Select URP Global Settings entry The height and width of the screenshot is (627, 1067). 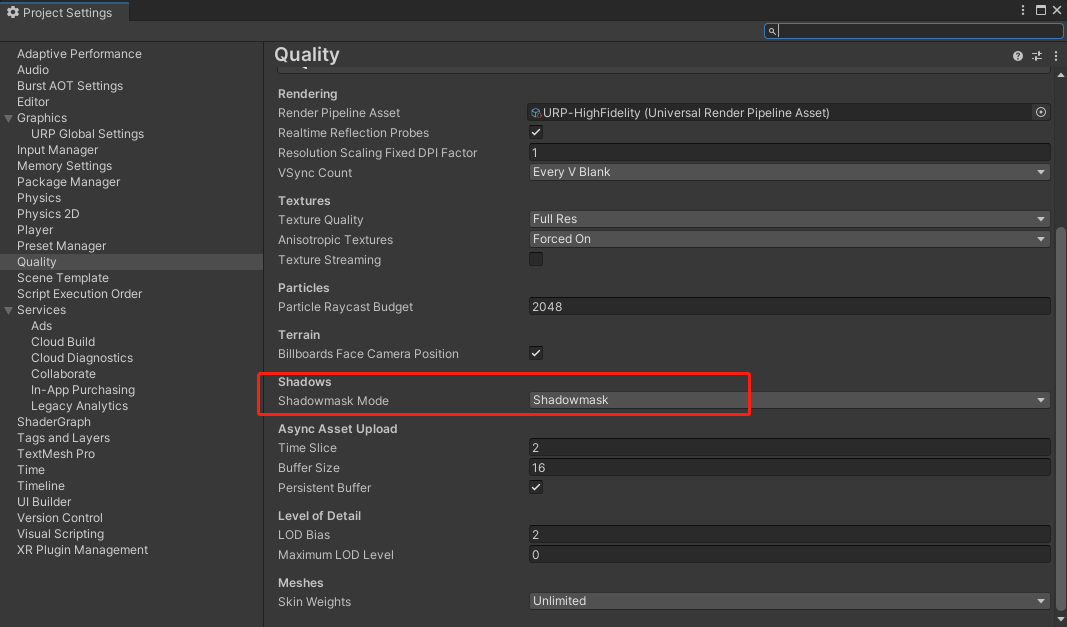tap(87, 134)
